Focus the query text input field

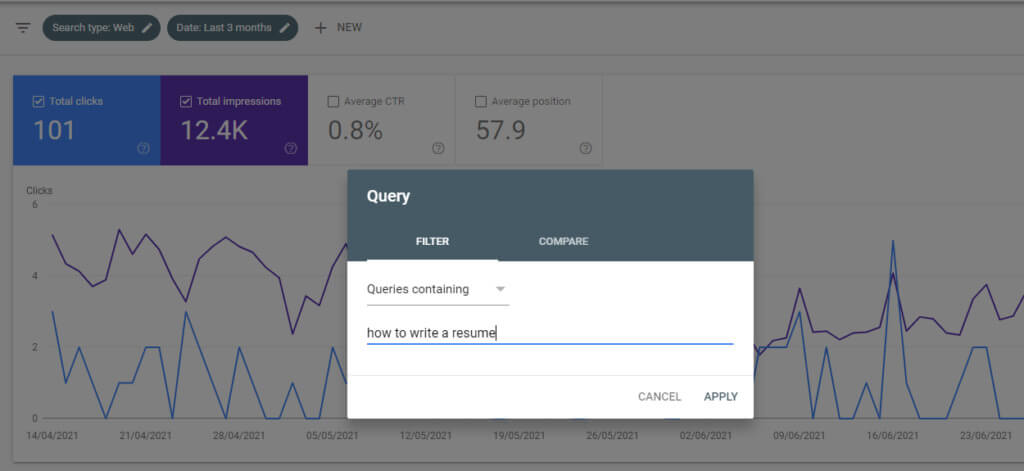pos(550,333)
